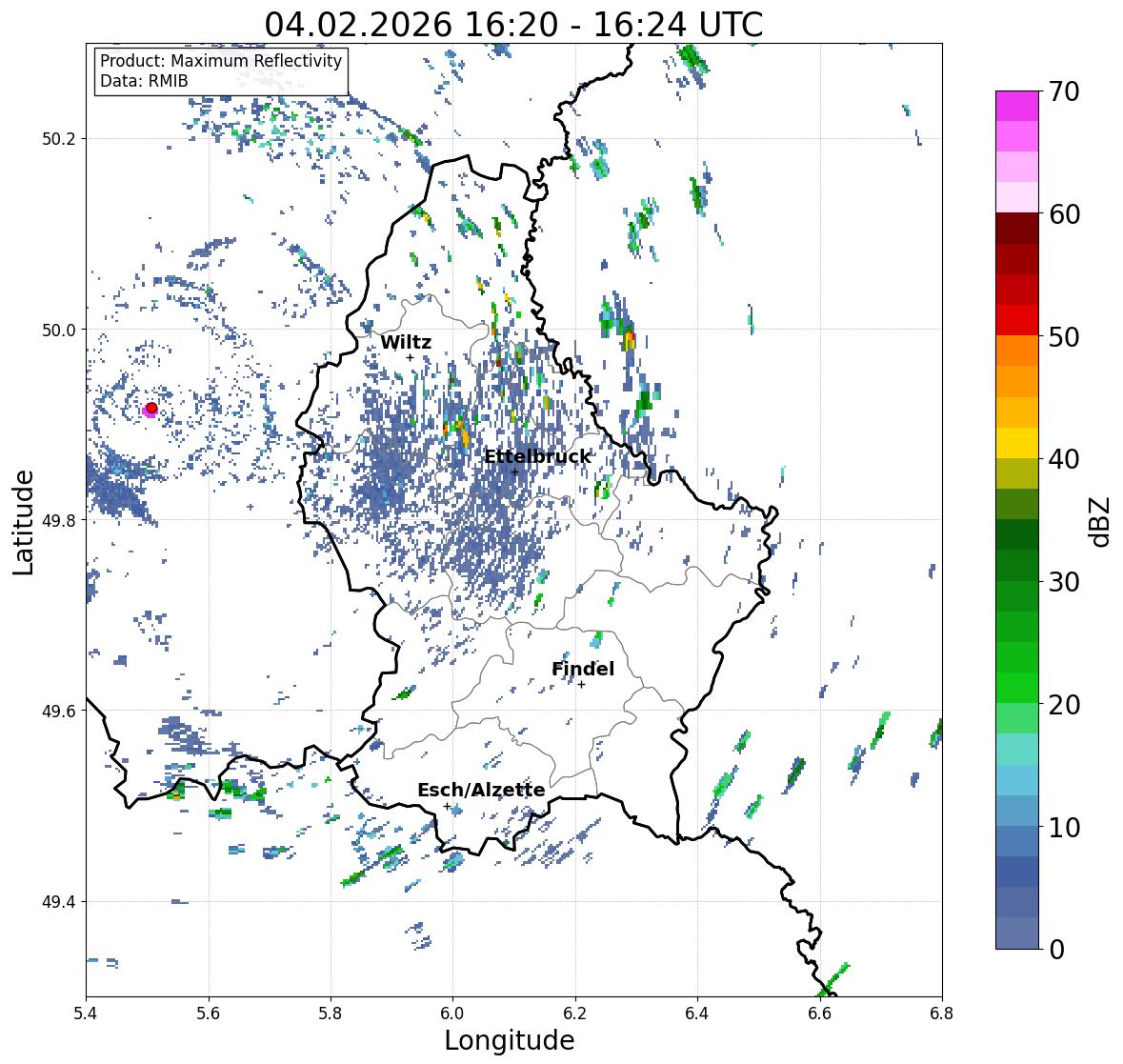Viewport: 1123px width, 1064px height.
Task: Click the light green 20 dBZ colorbar segment
Action: point(1017,719)
